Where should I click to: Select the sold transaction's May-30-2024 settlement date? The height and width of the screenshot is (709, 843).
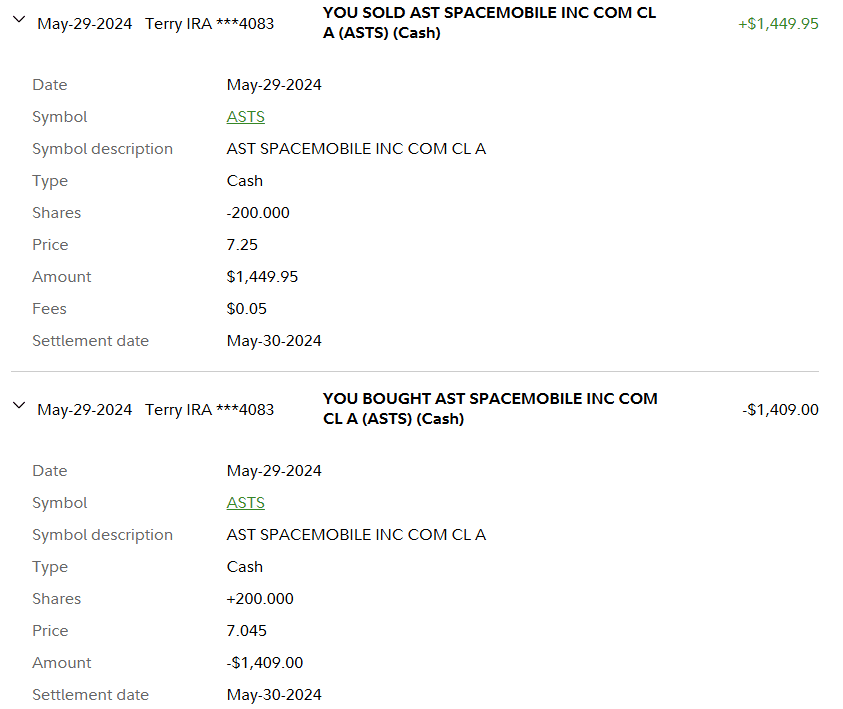(274, 341)
